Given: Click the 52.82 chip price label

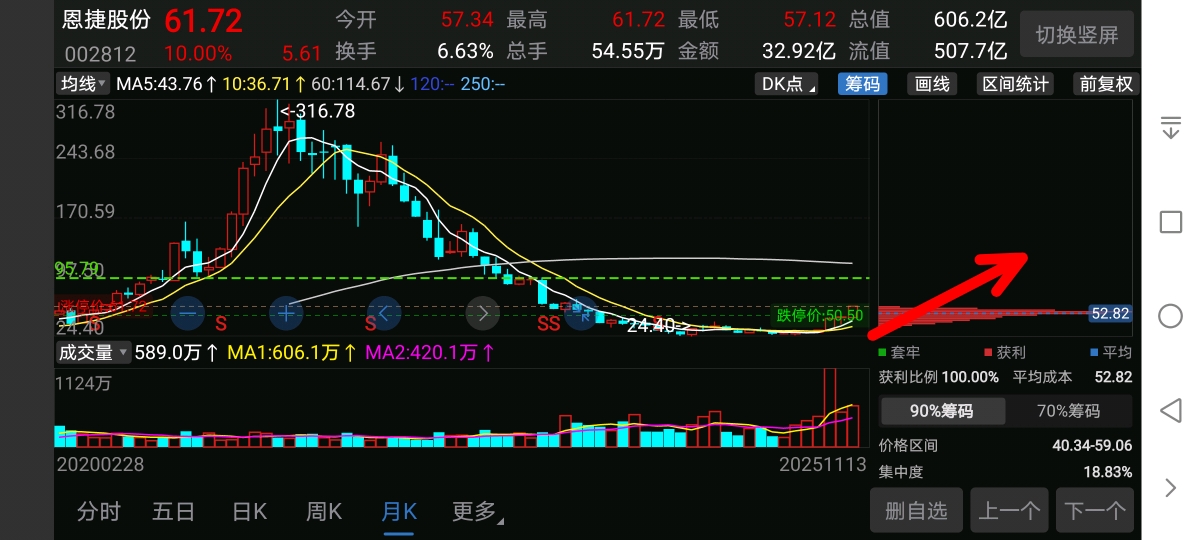Looking at the screenshot, I should click(x=1110, y=314).
